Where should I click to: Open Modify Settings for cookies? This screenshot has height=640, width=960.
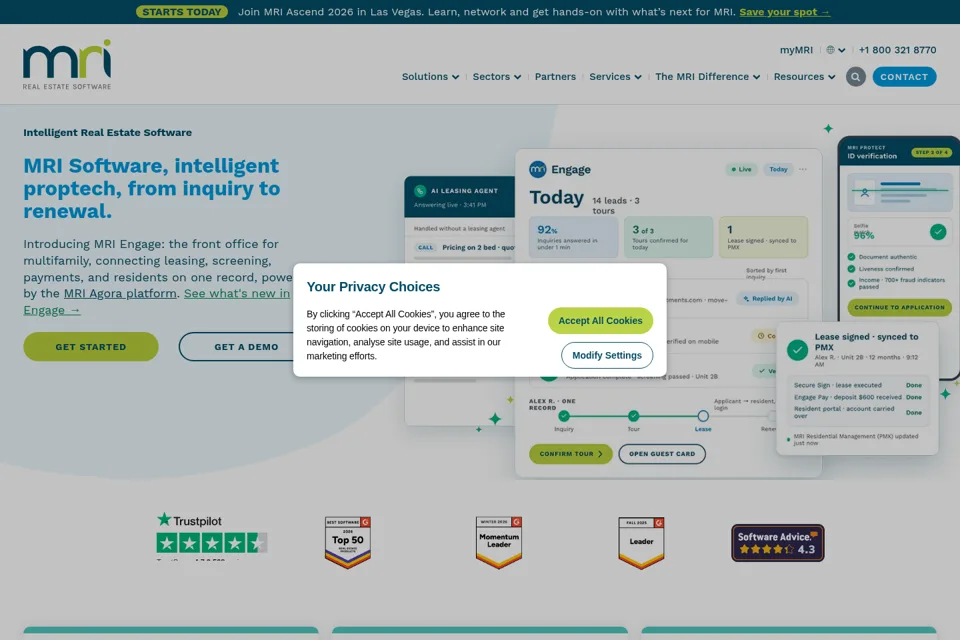tap(607, 355)
